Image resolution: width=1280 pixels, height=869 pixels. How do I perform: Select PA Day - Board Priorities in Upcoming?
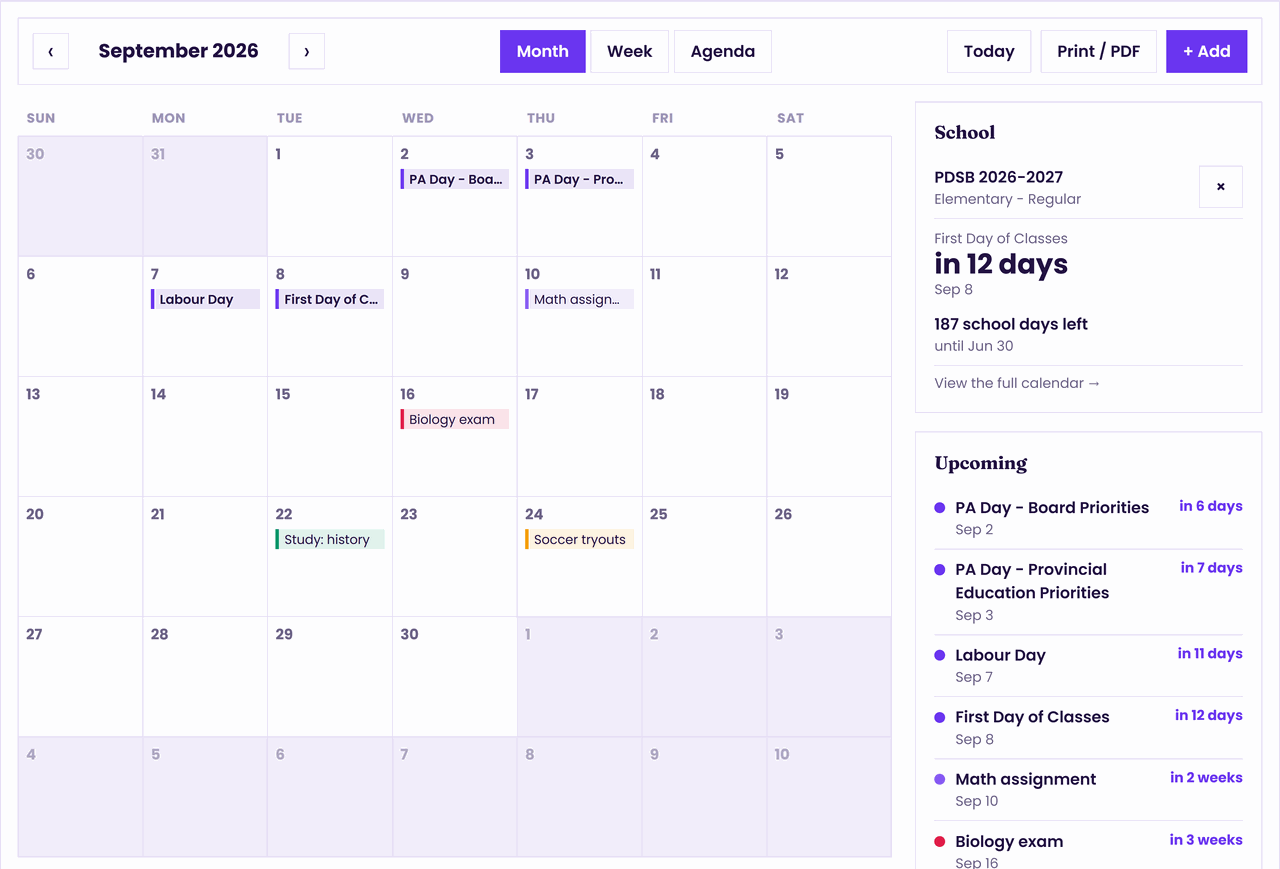[x=1088, y=518]
